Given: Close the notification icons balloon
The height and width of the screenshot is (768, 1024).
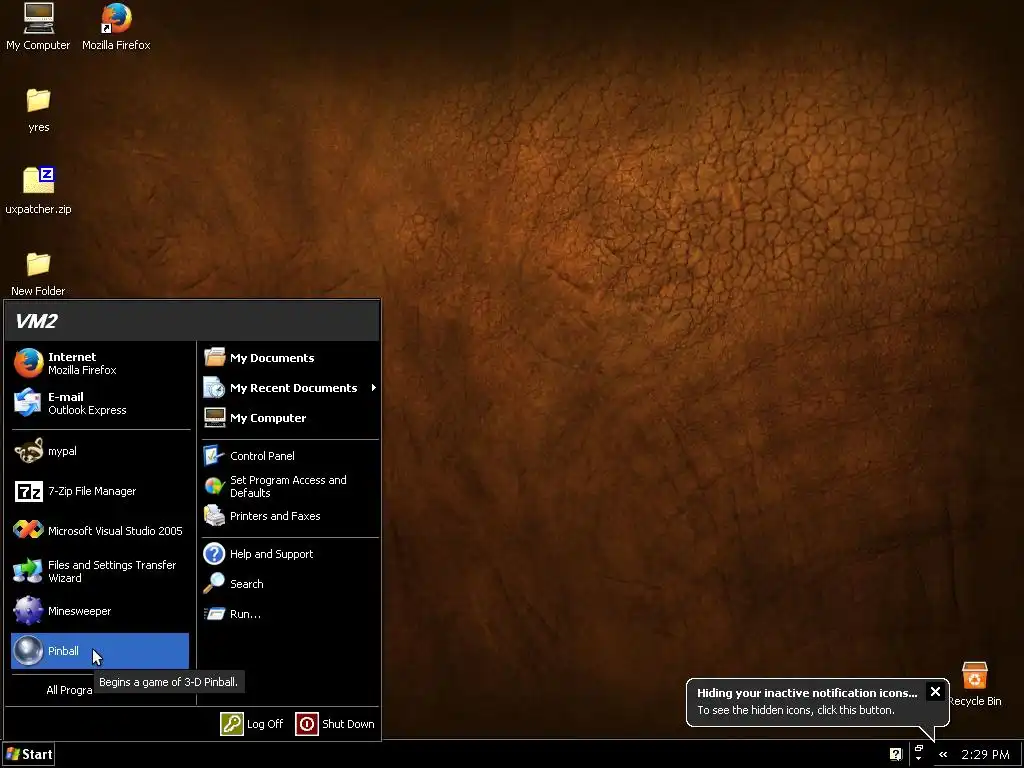Looking at the screenshot, I should (x=935, y=692).
